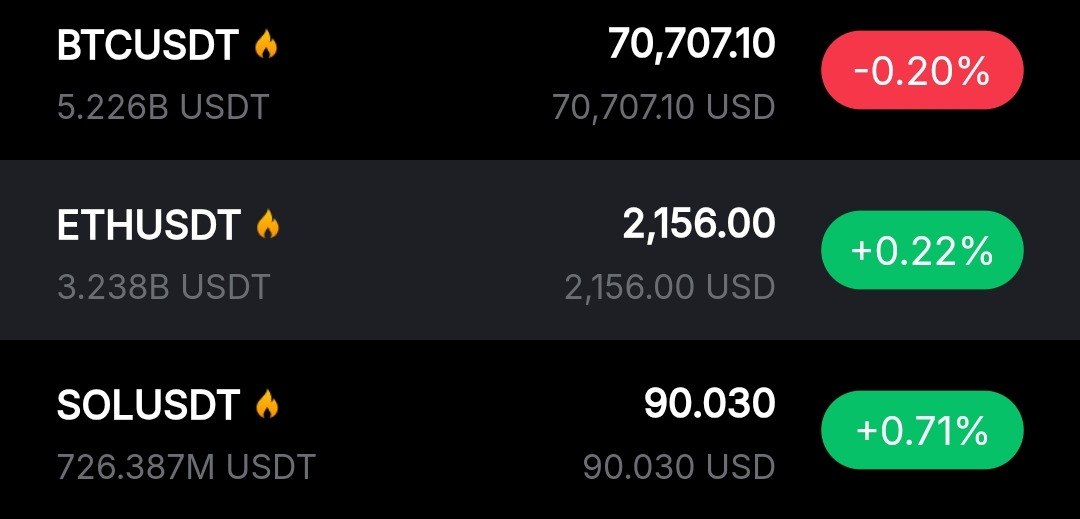Click the flame icon beside ETHUSDT
This screenshot has height=519, width=1080.
click(x=268, y=225)
